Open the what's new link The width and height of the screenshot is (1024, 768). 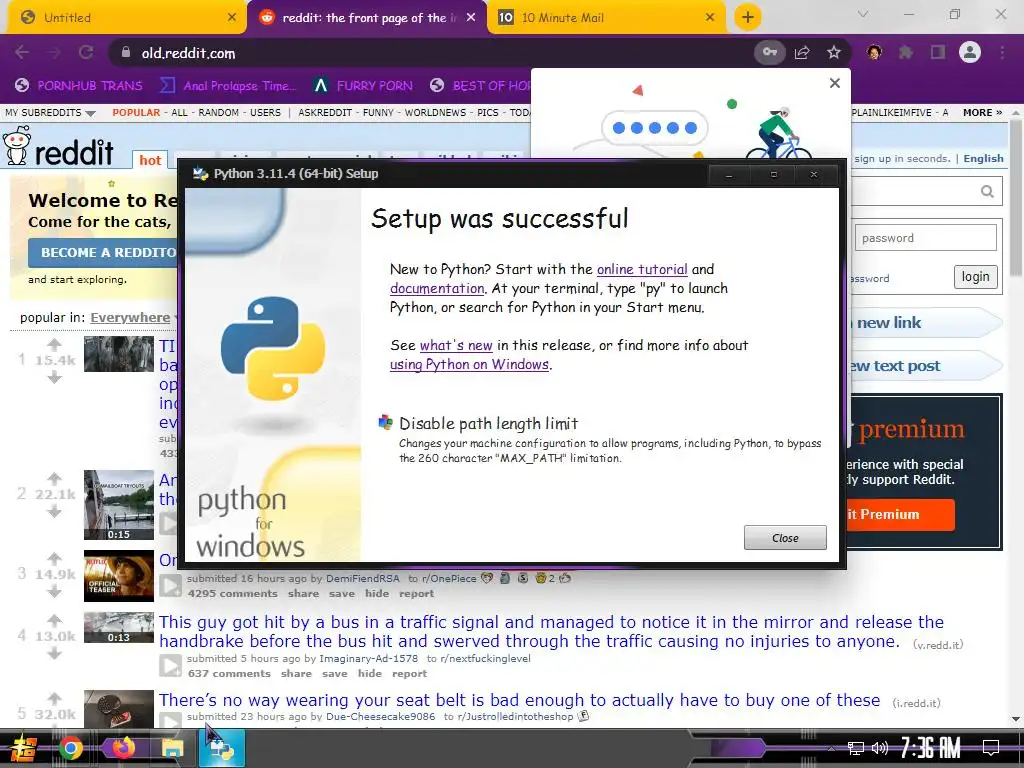click(456, 345)
